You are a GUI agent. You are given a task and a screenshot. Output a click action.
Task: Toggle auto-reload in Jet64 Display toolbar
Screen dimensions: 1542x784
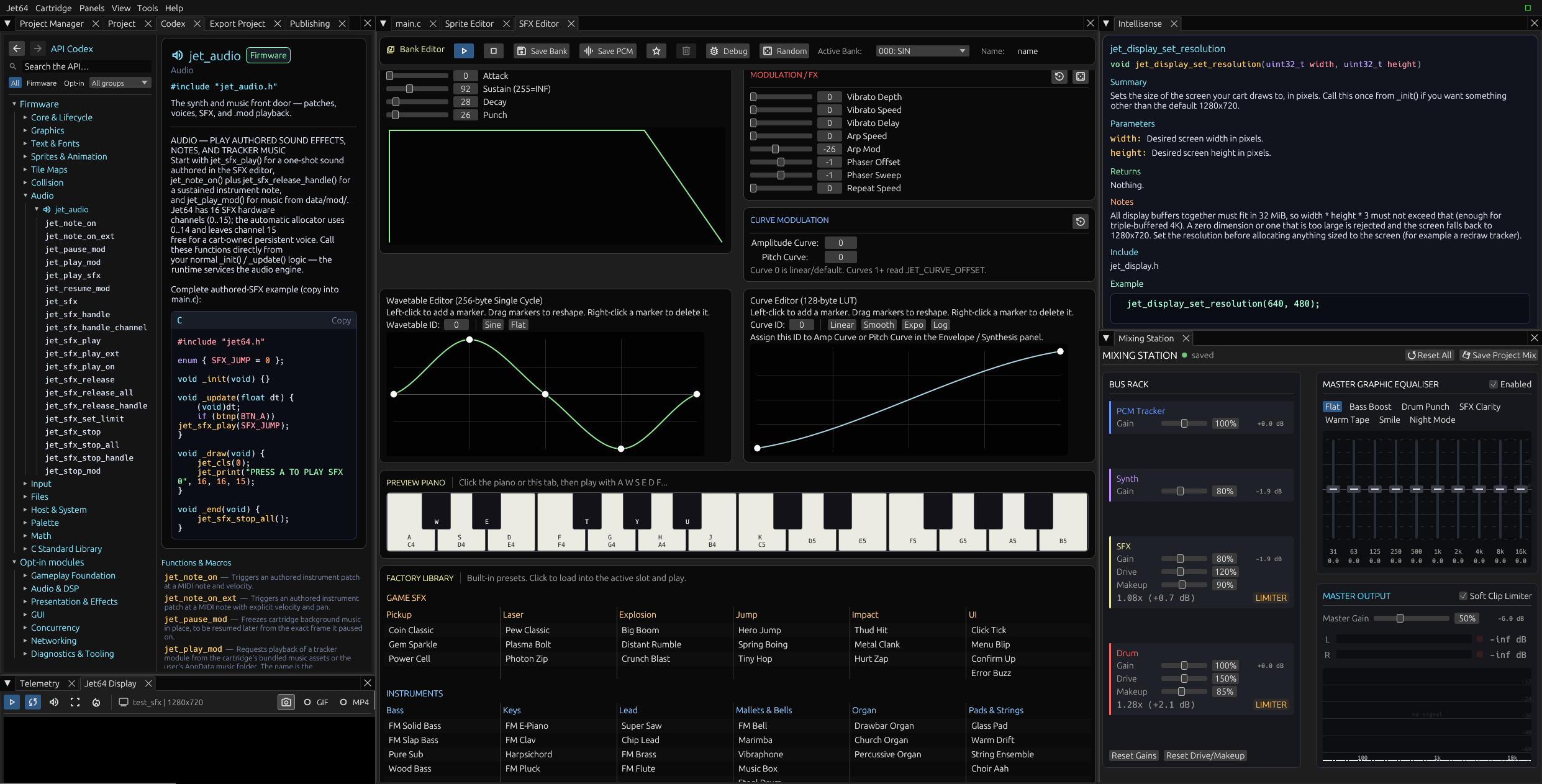point(33,702)
